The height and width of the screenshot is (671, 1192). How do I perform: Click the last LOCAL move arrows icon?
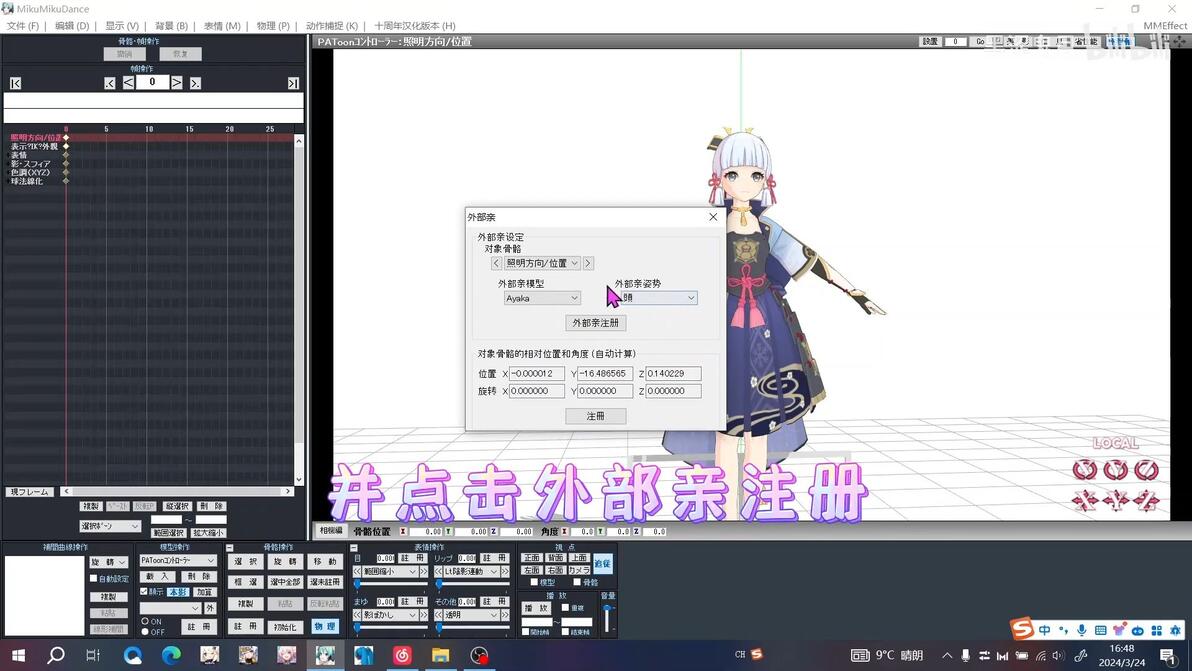coord(1146,500)
